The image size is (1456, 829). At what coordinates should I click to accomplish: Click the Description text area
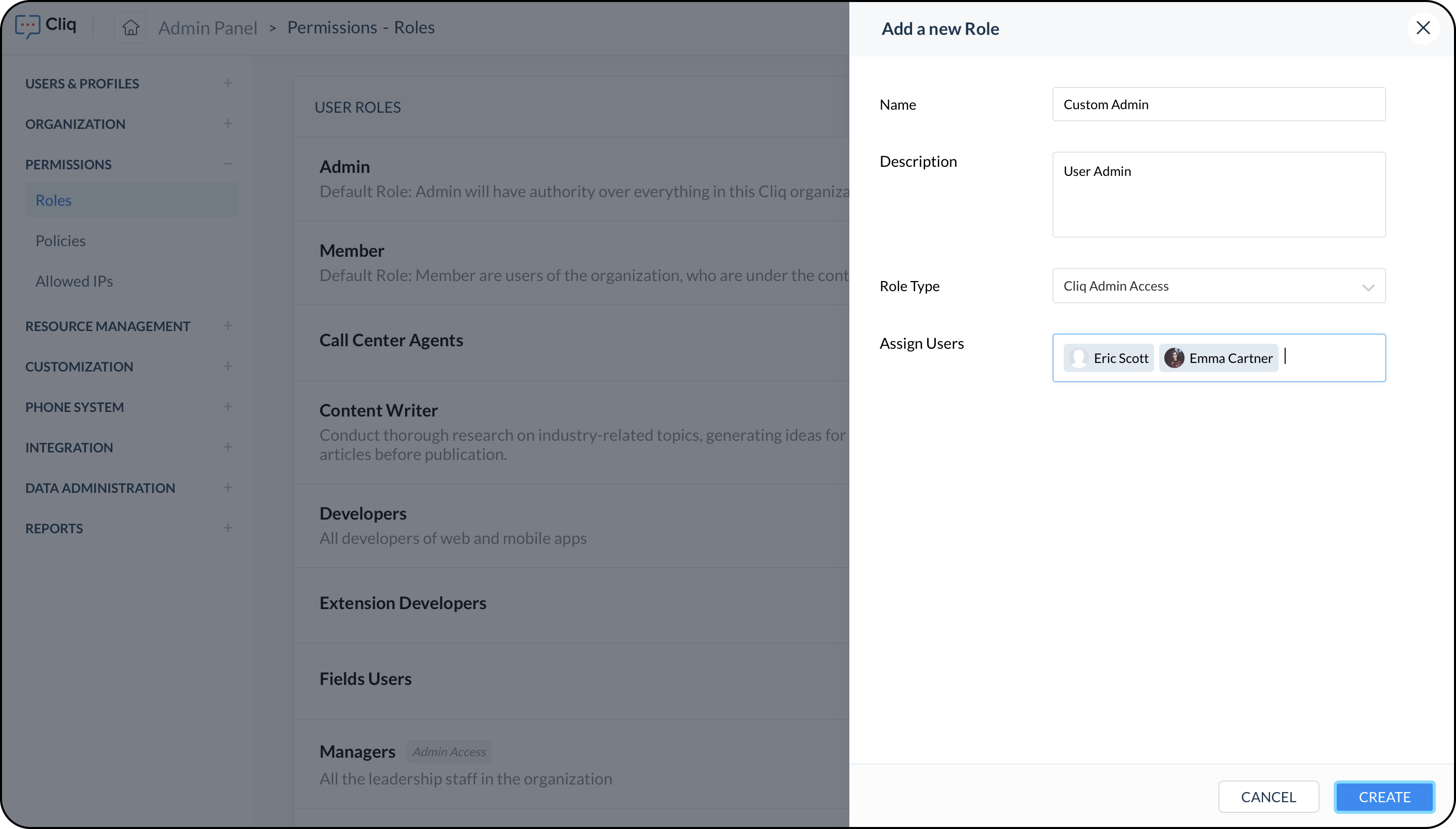pos(1218,195)
